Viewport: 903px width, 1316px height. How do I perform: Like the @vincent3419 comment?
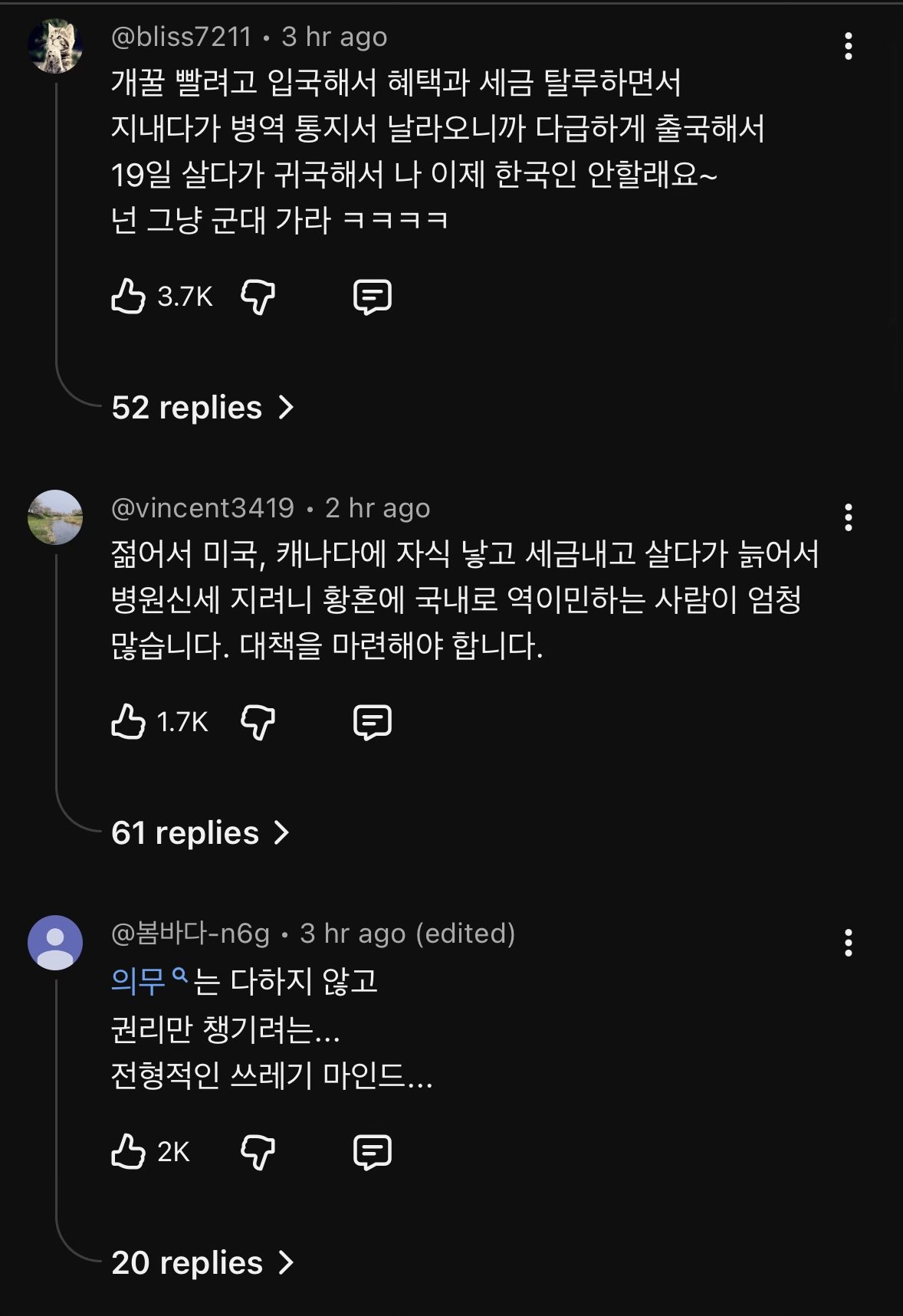pos(128,722)
